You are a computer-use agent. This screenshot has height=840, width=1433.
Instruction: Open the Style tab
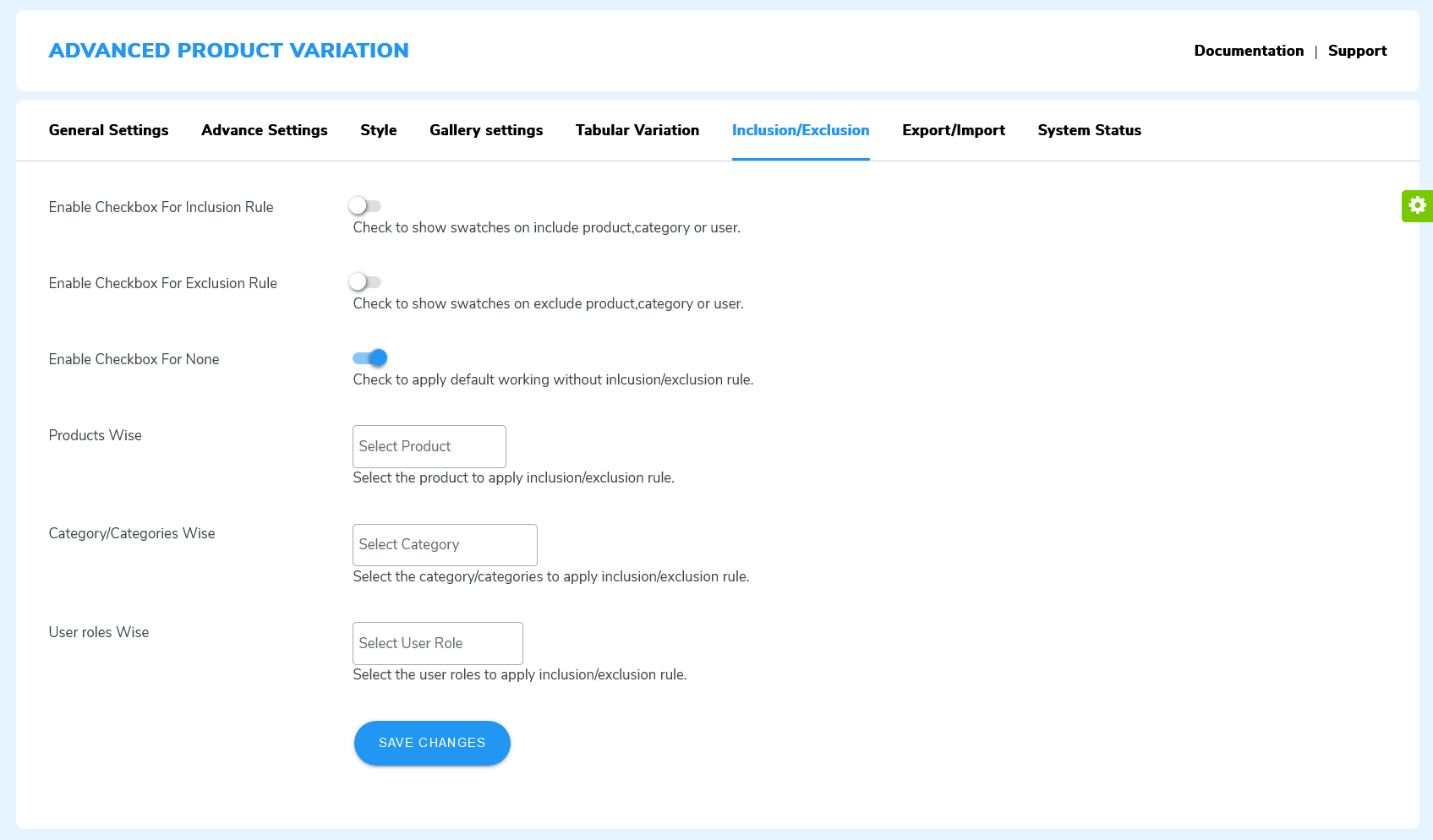(379, 130)
